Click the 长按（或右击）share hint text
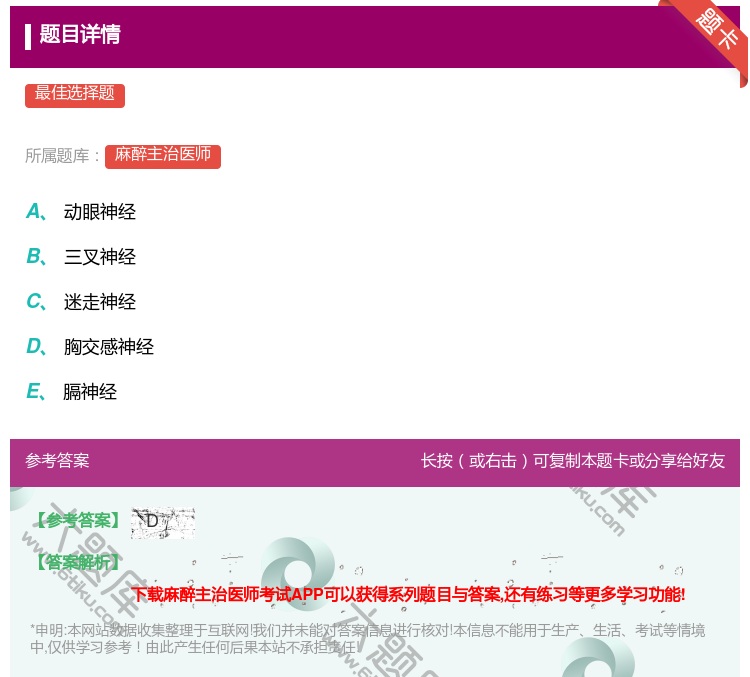 [x=572, y=461]
